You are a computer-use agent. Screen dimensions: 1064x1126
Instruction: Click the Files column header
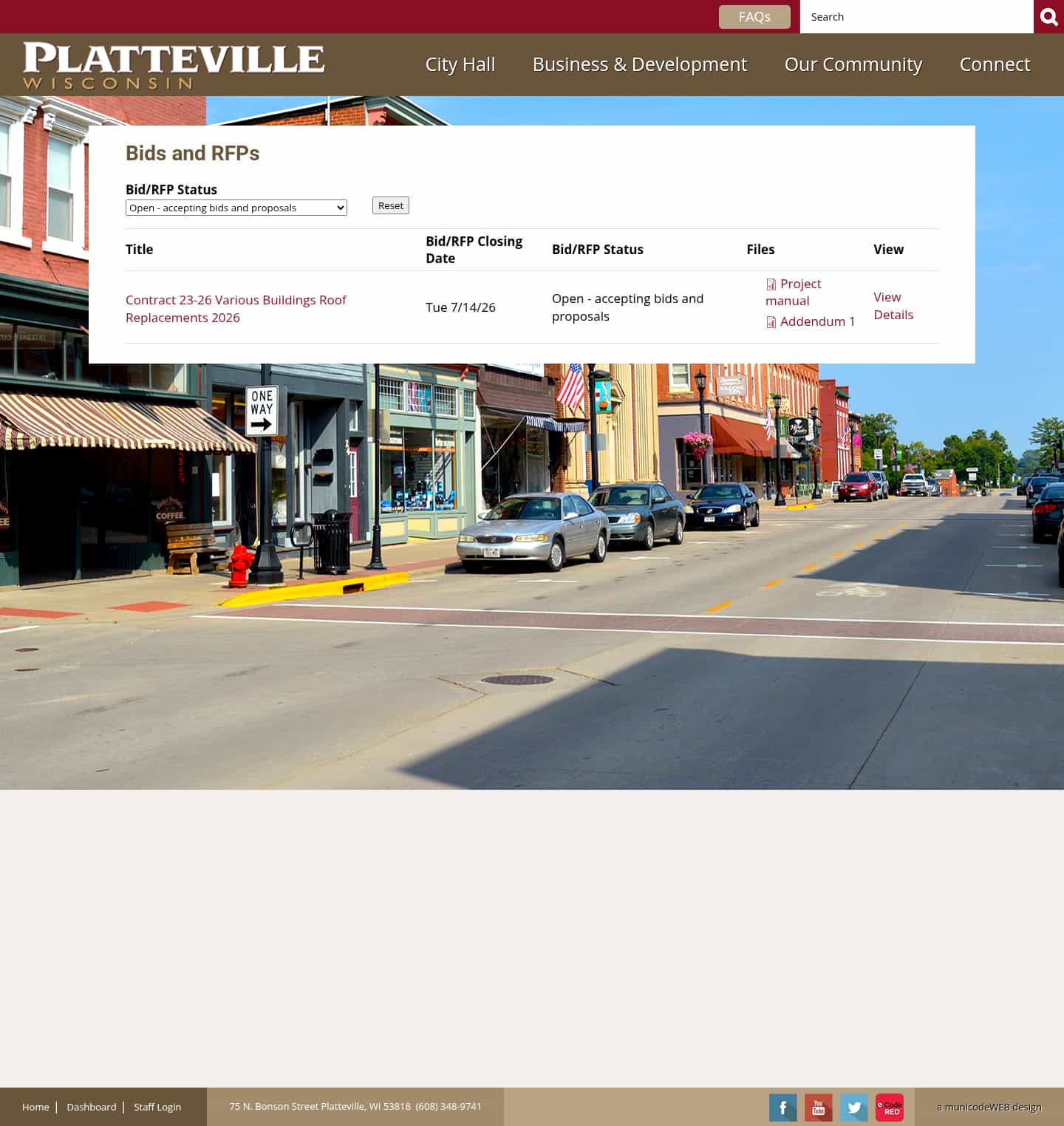pos(760,250)
